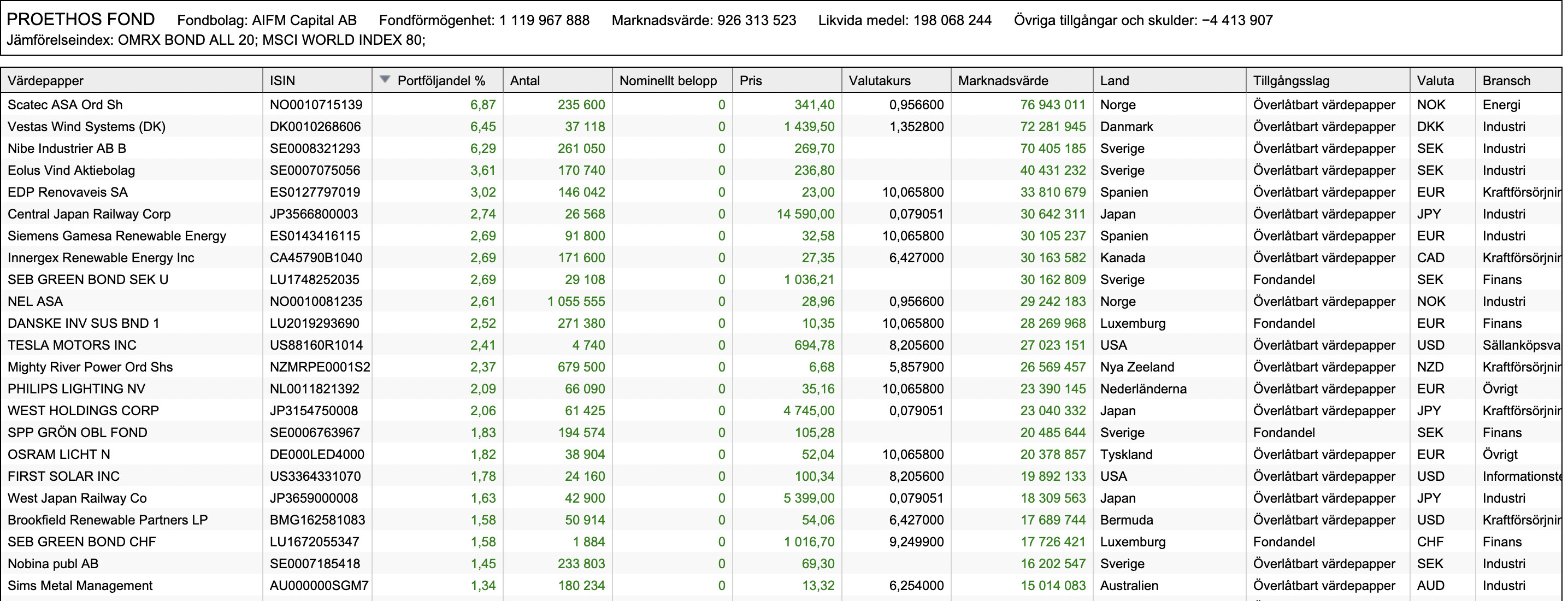This screenshot has width=1568, height=601.
Task: Select the TESLA MOTORS INC security
Action: tap(72, 345)
